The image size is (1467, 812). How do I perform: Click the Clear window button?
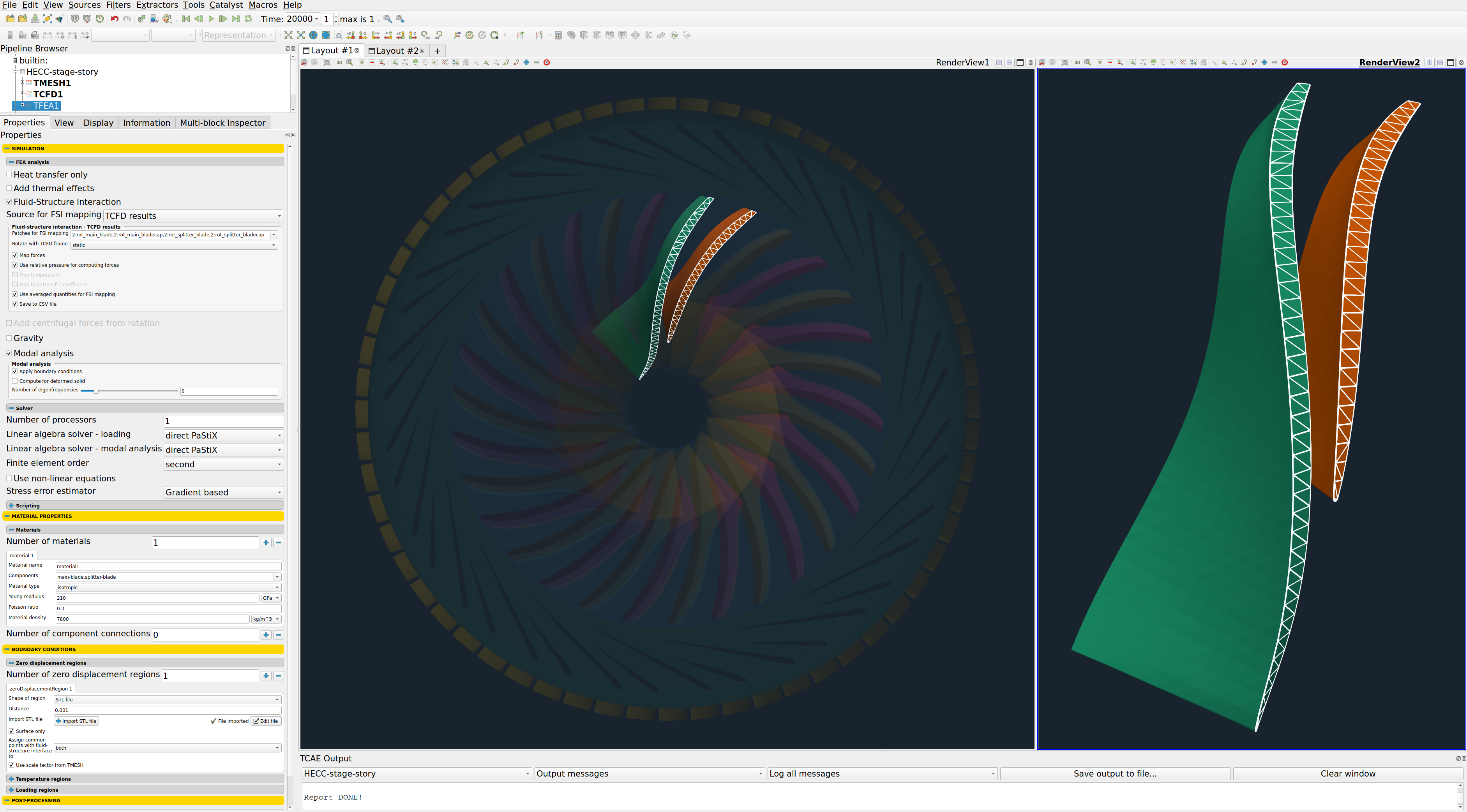[x=1348, y=774]
